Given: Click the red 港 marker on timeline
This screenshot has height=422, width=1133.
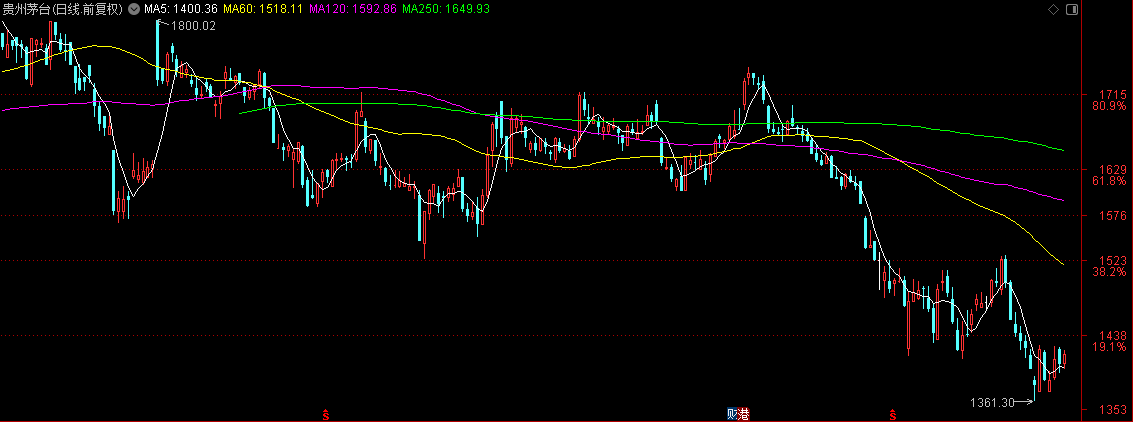Looking at the screenshot, I should [744, 414].
